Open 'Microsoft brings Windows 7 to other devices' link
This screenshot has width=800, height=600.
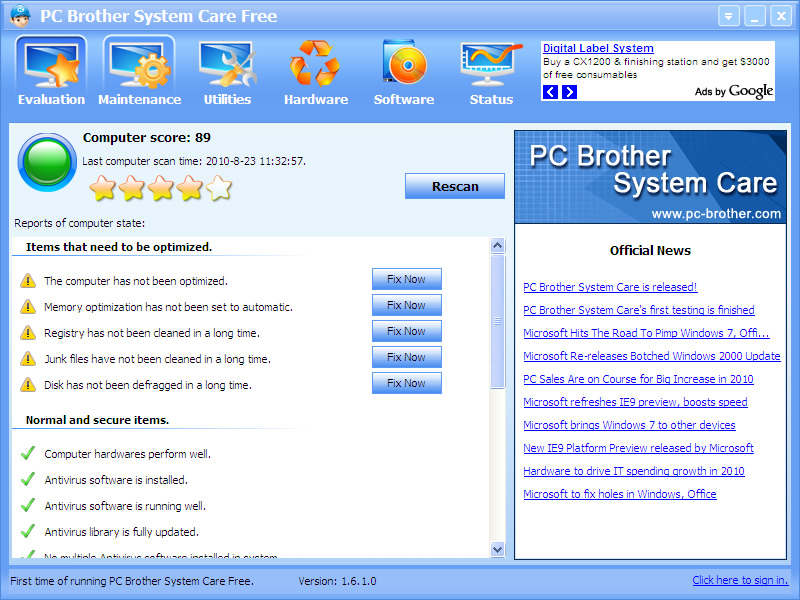coord(629,424)
